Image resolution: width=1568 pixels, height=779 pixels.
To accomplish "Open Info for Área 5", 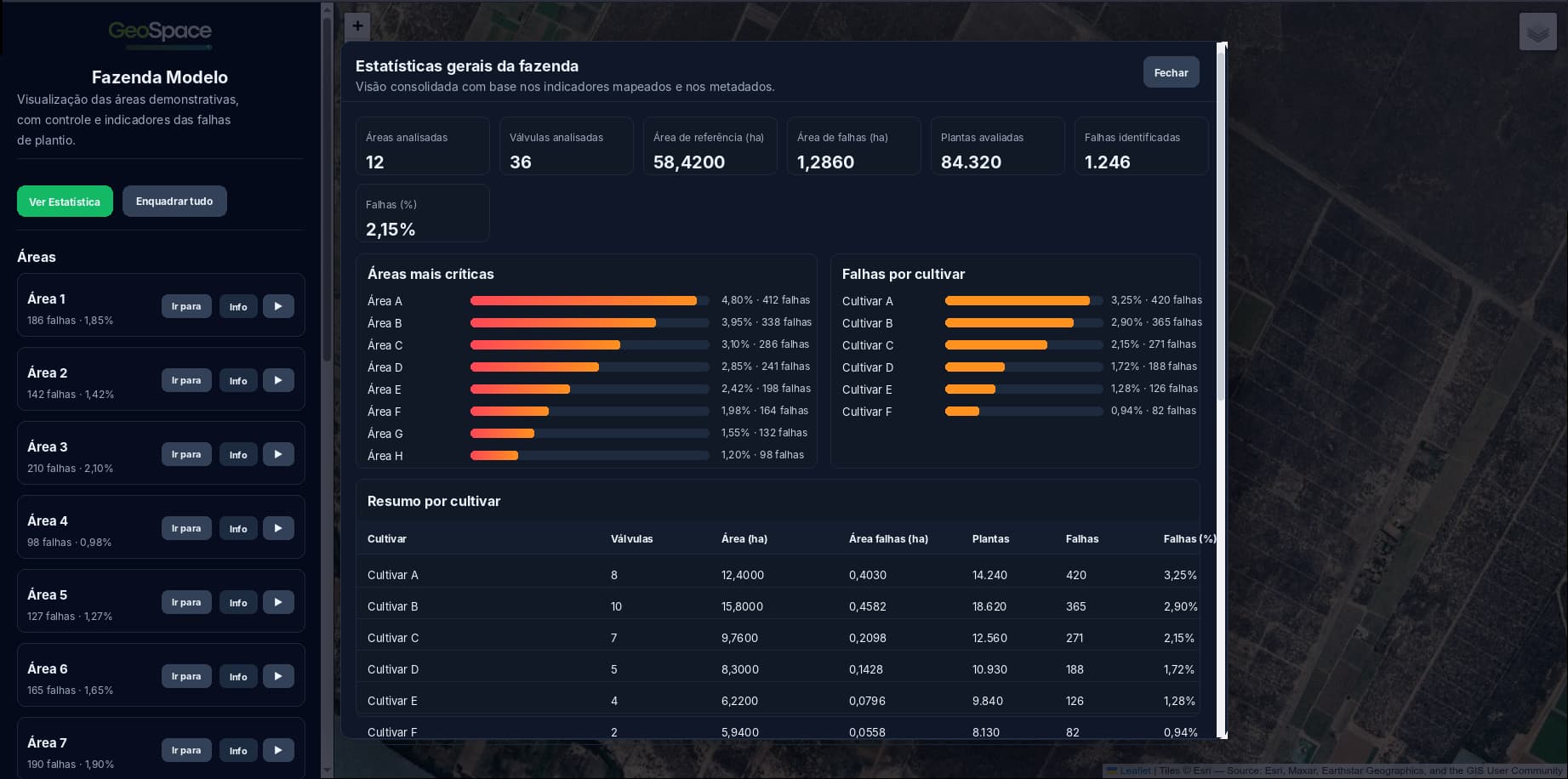I will click(238, 602).
